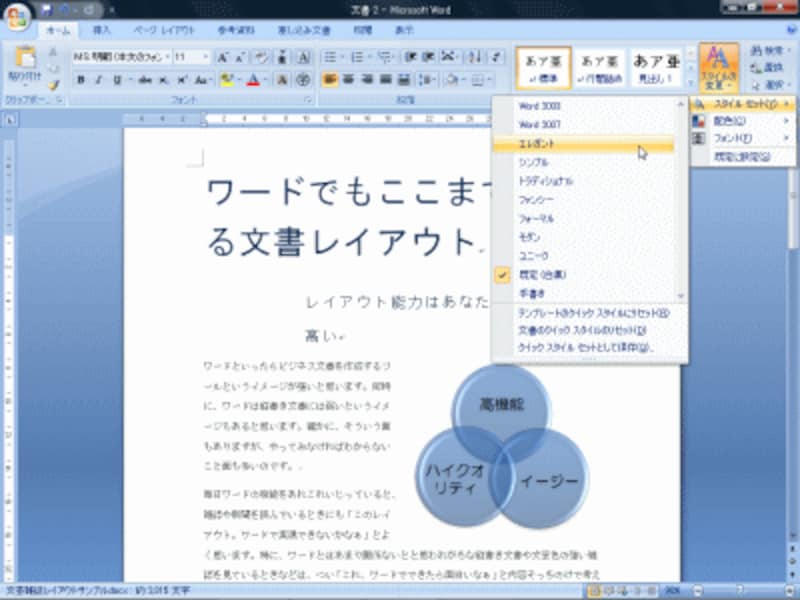This screenshot has width=800, height=600.
Task: Click the zoom out minus control
Action: tap(697, 590)
